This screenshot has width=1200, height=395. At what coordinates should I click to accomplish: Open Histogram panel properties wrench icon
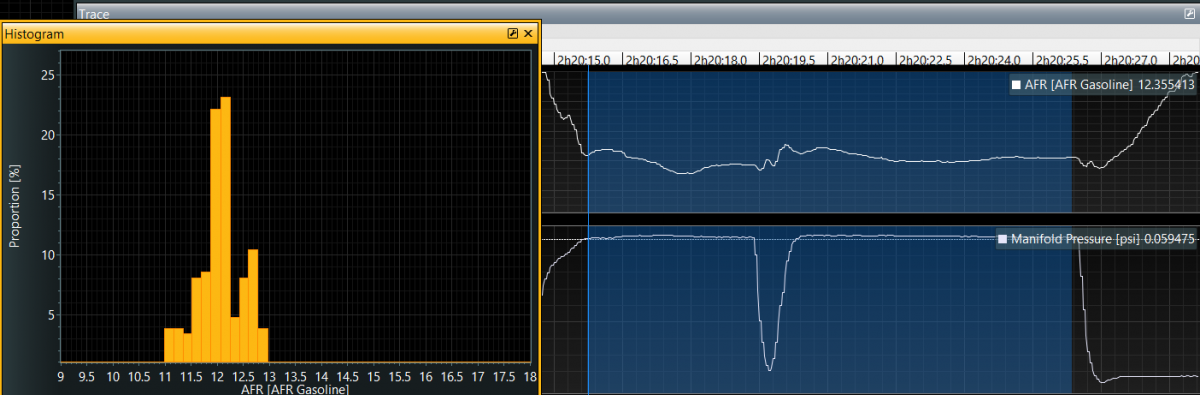click(x=513, y=33)
